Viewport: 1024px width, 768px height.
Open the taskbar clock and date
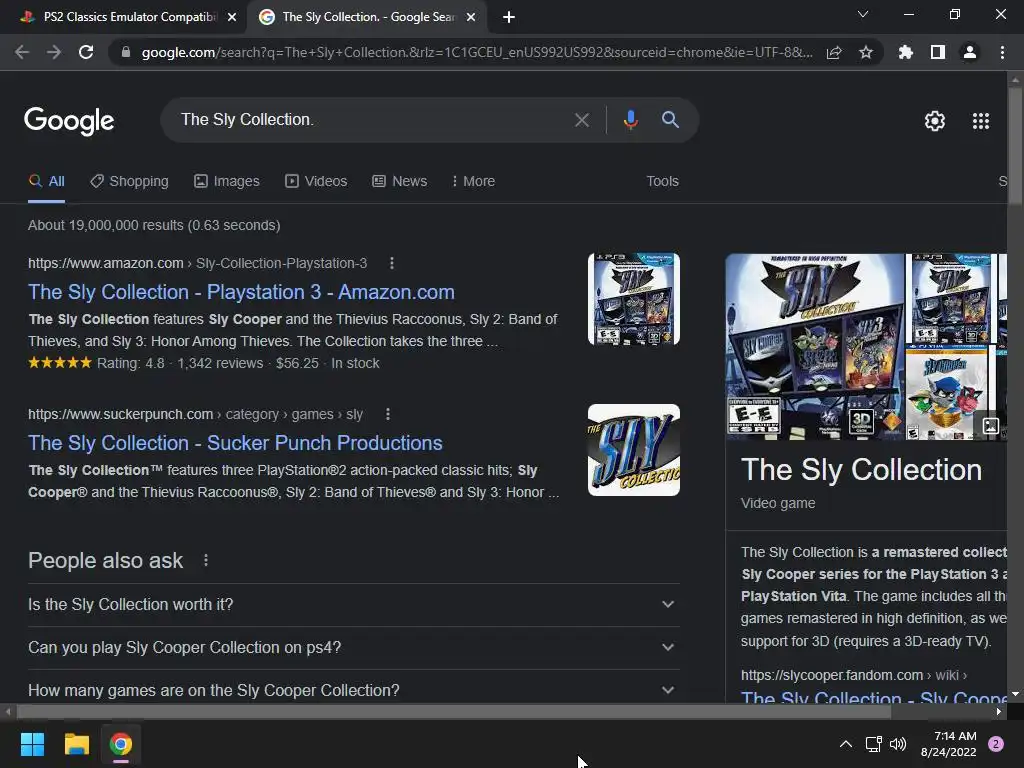click(948, 744)
